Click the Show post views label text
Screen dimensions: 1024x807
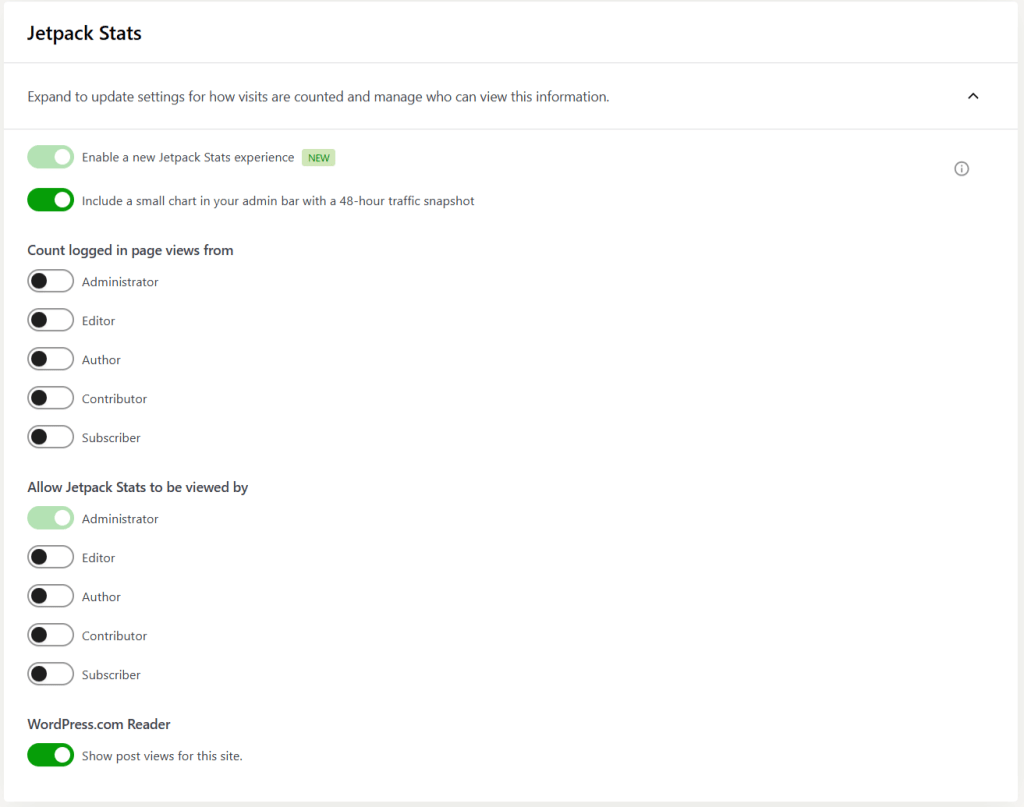point(162,756)
